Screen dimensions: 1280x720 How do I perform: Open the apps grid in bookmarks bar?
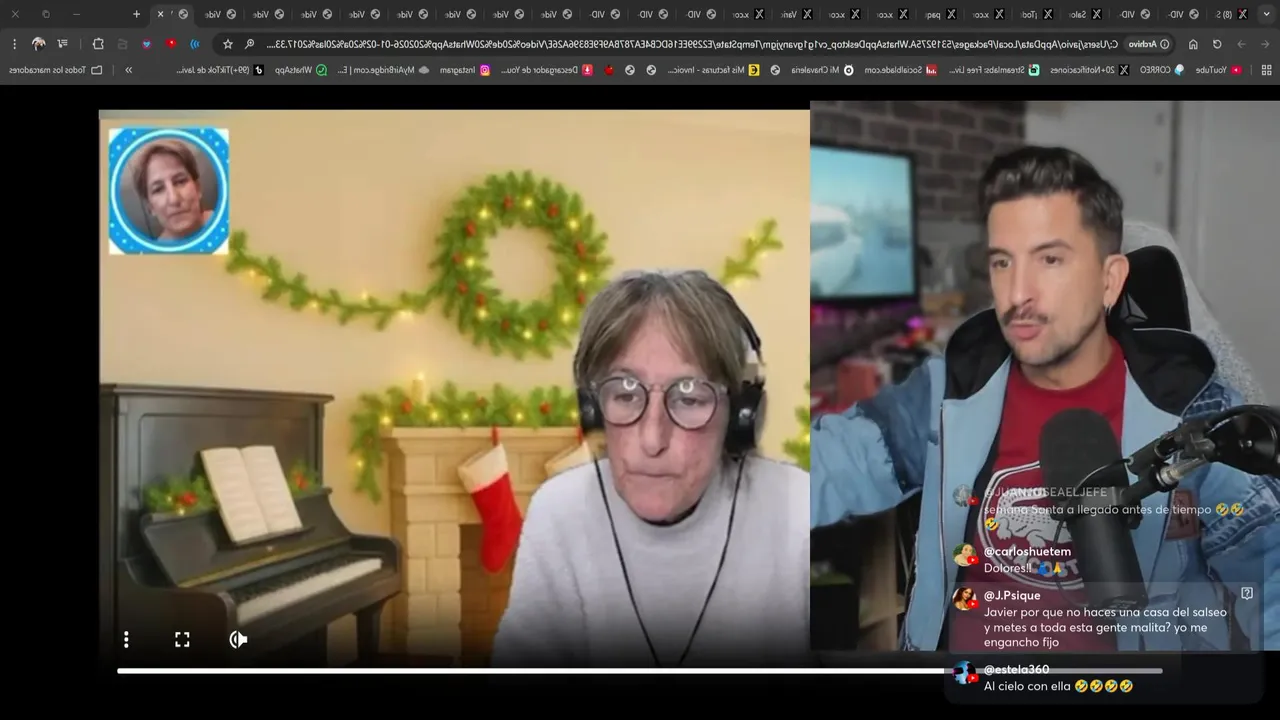point(1267,70)
